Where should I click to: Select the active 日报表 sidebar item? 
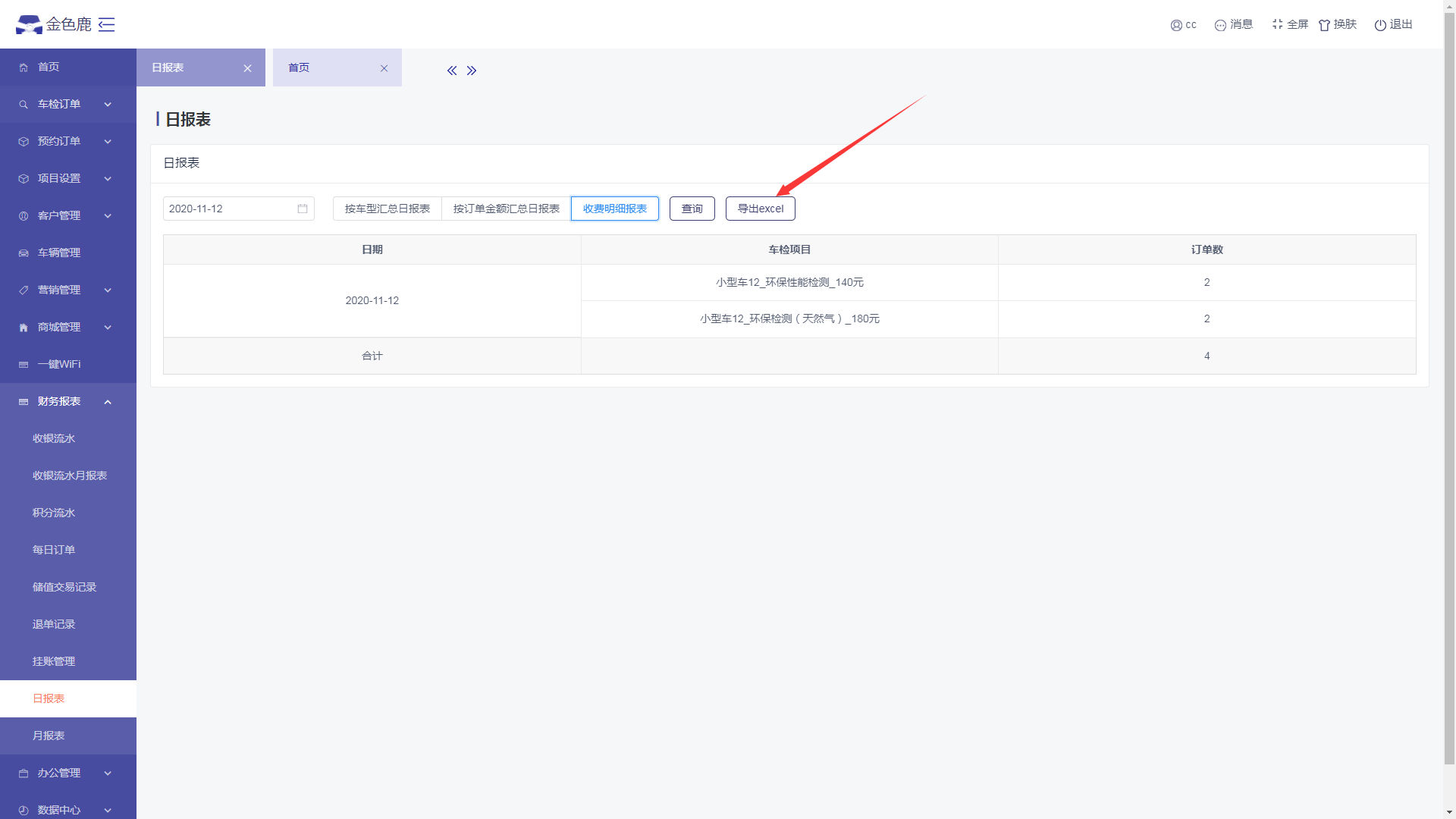tap(68, 698)
